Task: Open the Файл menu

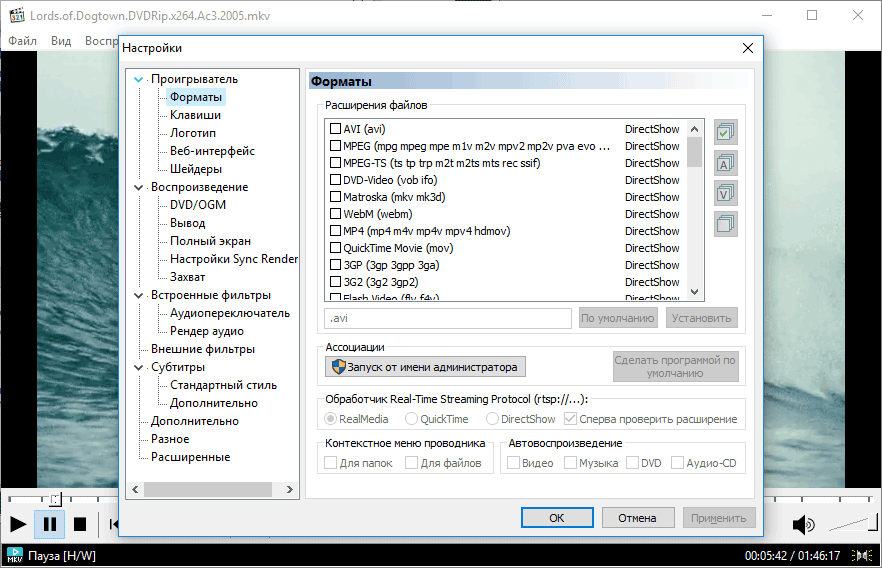Action: [x=23, y=41]
